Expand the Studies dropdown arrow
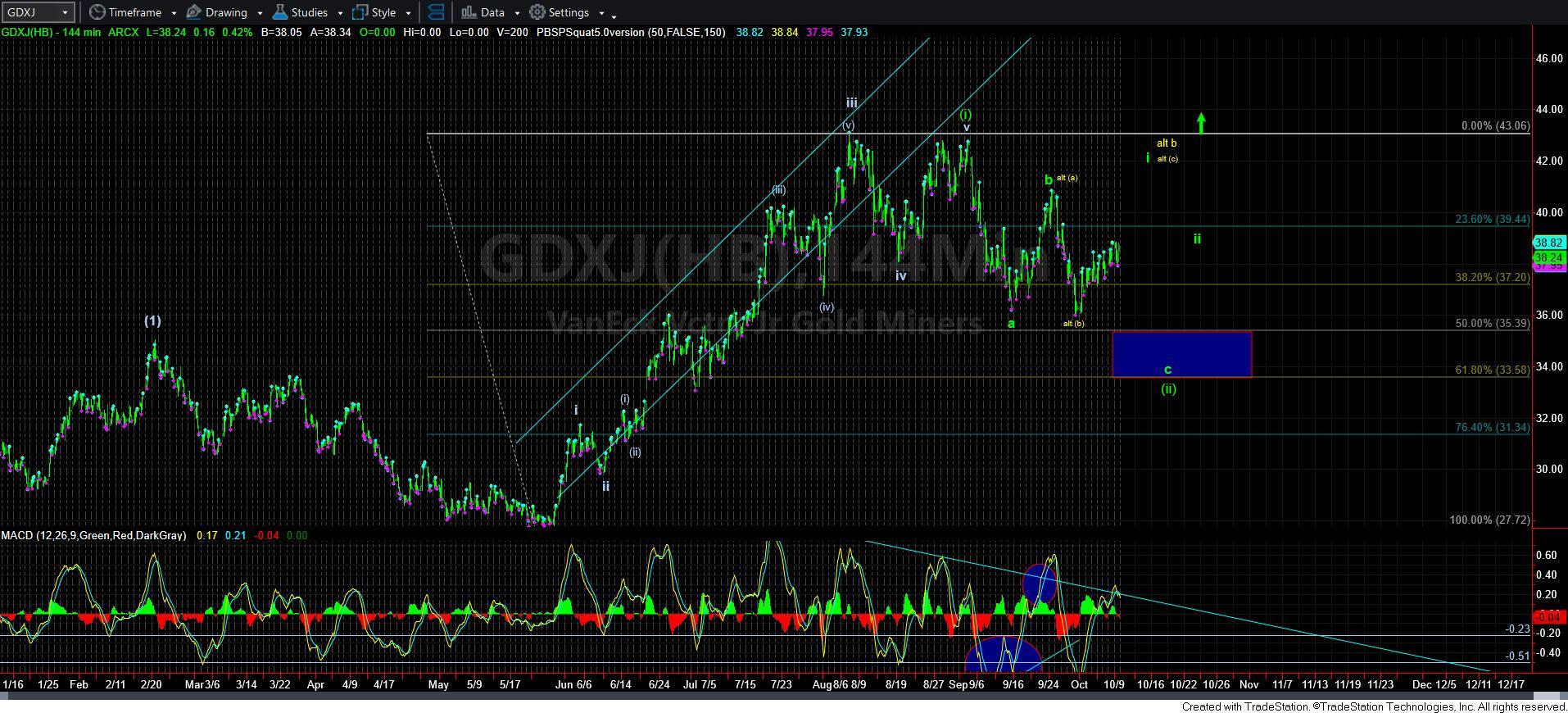 point(340,13)
